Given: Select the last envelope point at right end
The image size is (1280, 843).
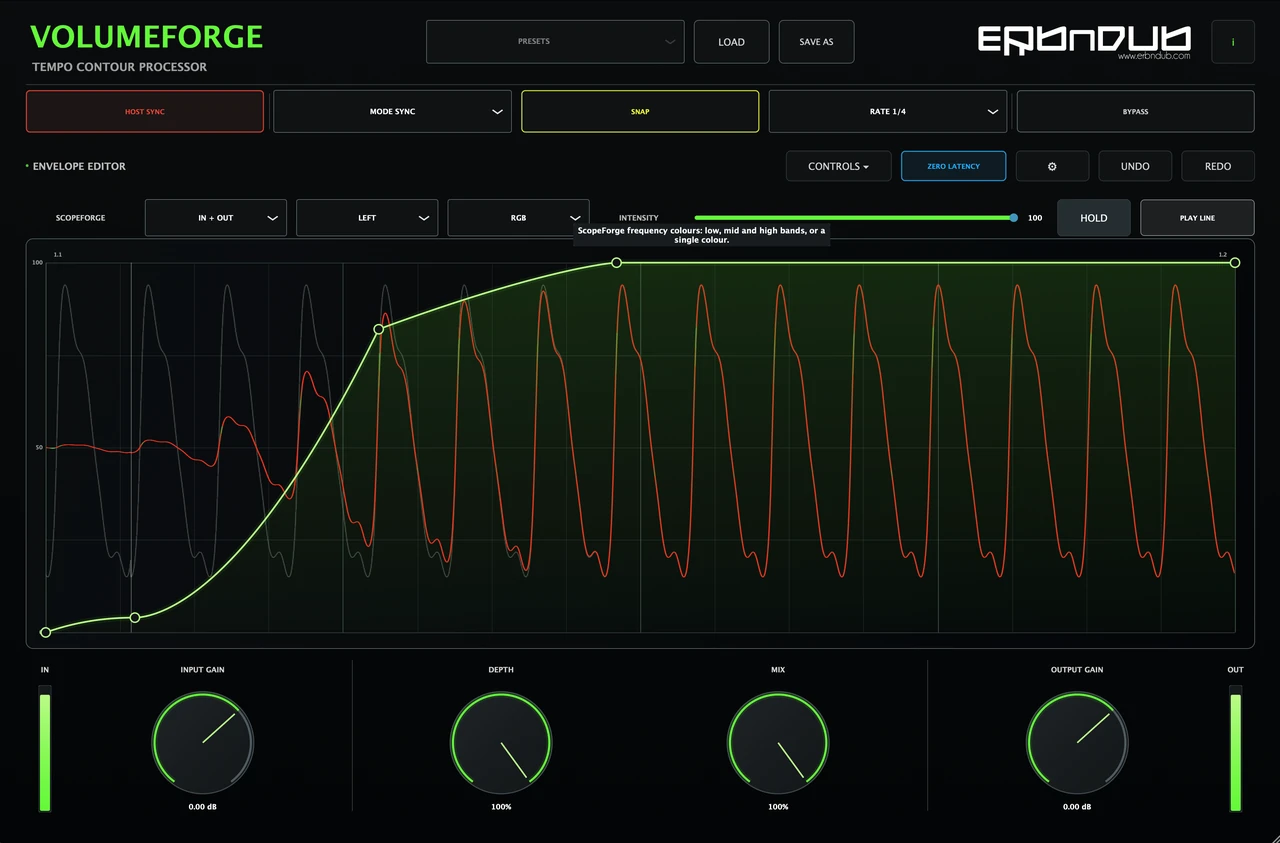Looking at the screenshot, I should pos(1235,262).
